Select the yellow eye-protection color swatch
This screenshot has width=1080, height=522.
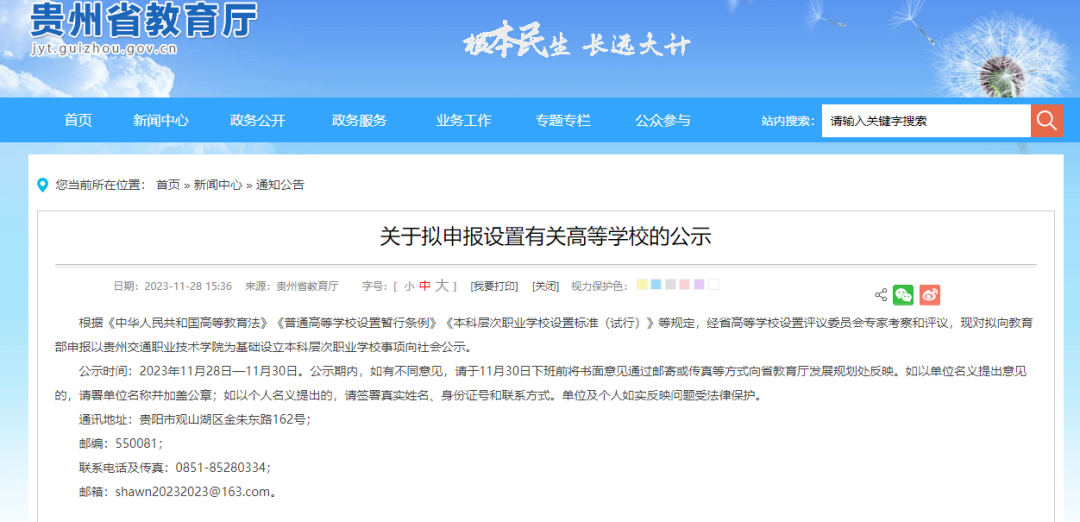click(642, 285)
